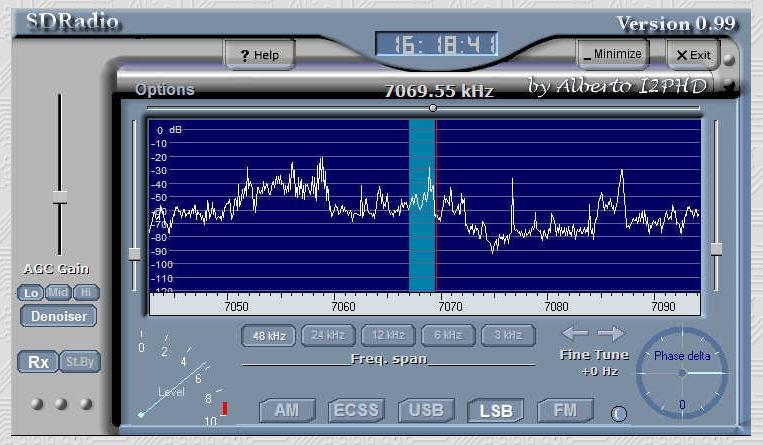Set AGC Gain to Hi

tap(87, 292)
